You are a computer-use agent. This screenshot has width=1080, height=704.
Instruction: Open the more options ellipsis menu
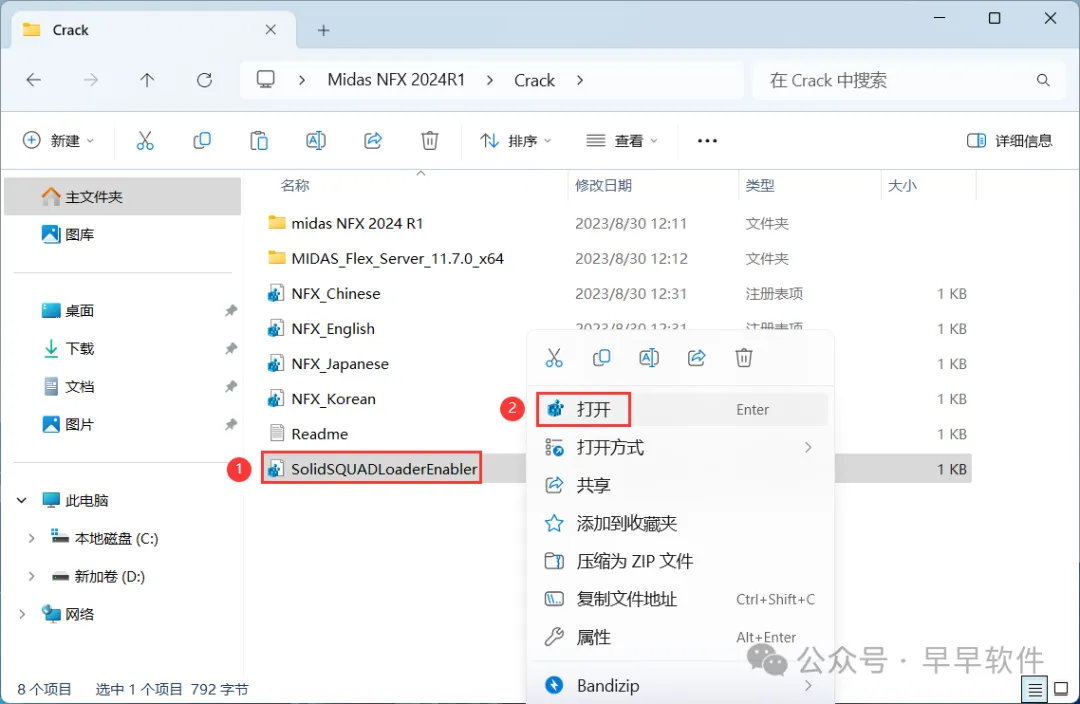pyautogui.click(x=707, y=141)
